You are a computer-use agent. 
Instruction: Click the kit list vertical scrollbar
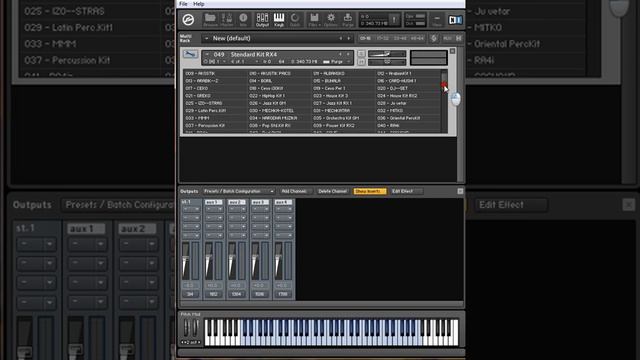tap(444, 101)
